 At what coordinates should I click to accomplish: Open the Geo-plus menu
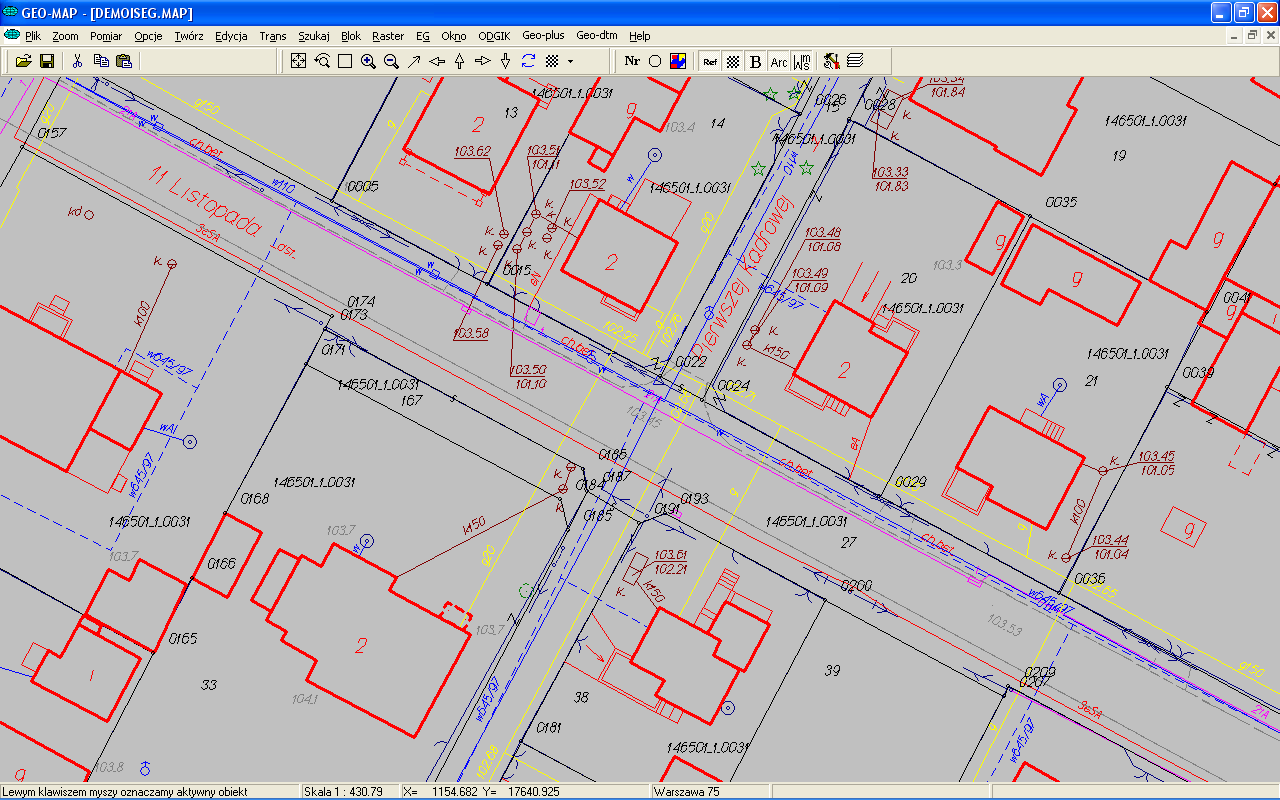point(543,36)
